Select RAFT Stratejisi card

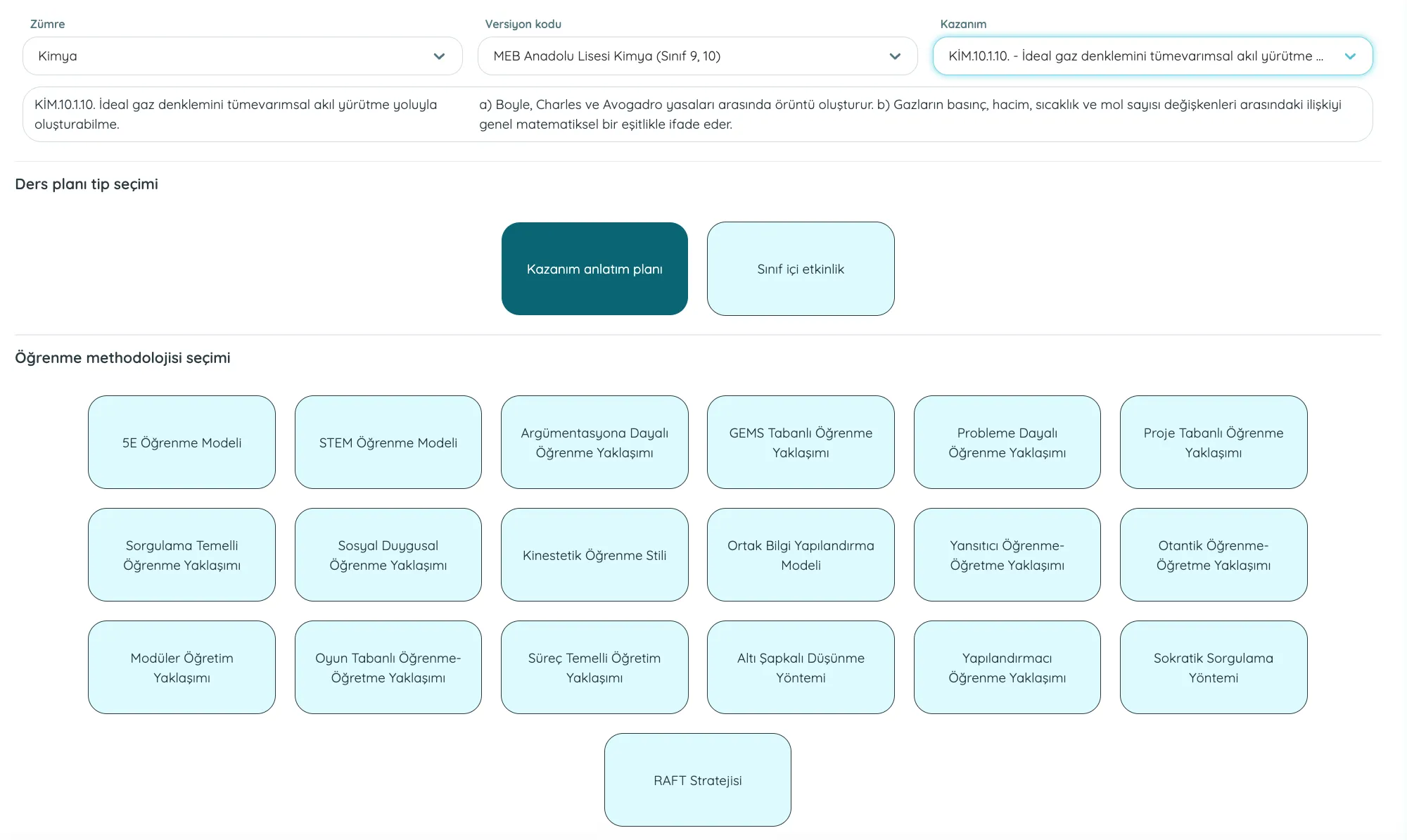(x=698, y=780)
